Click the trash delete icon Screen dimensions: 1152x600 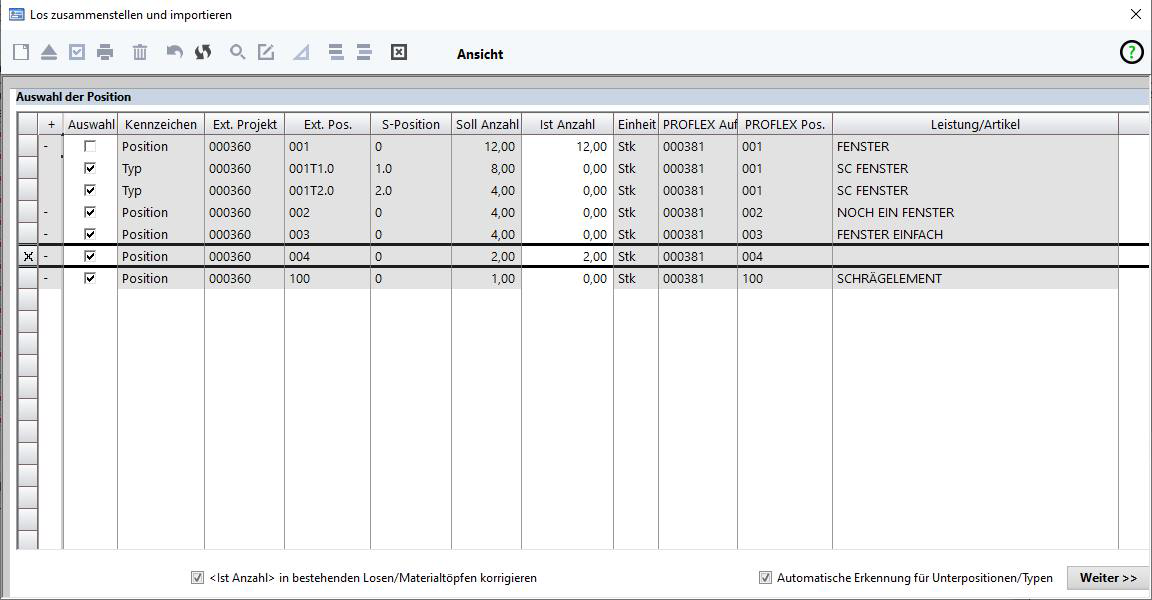(140, 53)
